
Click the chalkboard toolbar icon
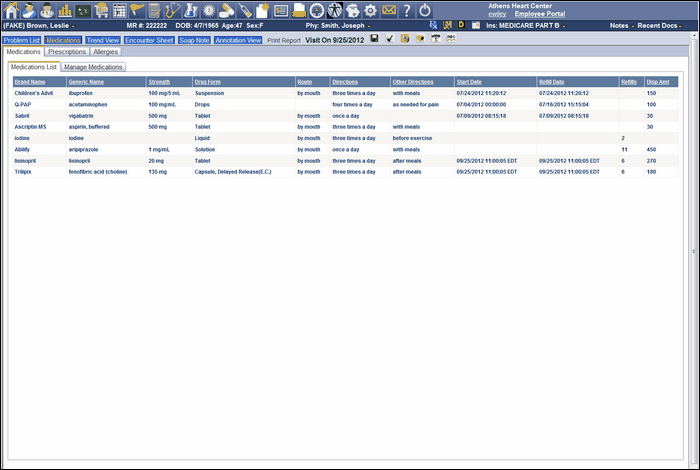coord(83,10)
